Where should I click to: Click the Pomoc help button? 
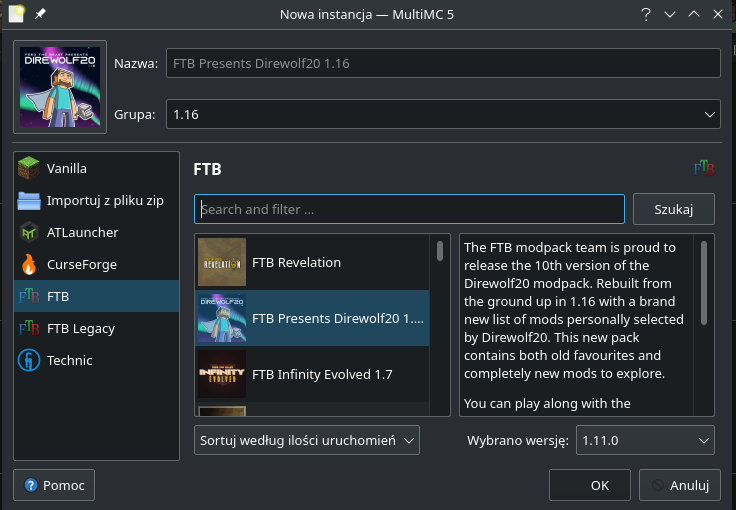click(x=54, y=485)
